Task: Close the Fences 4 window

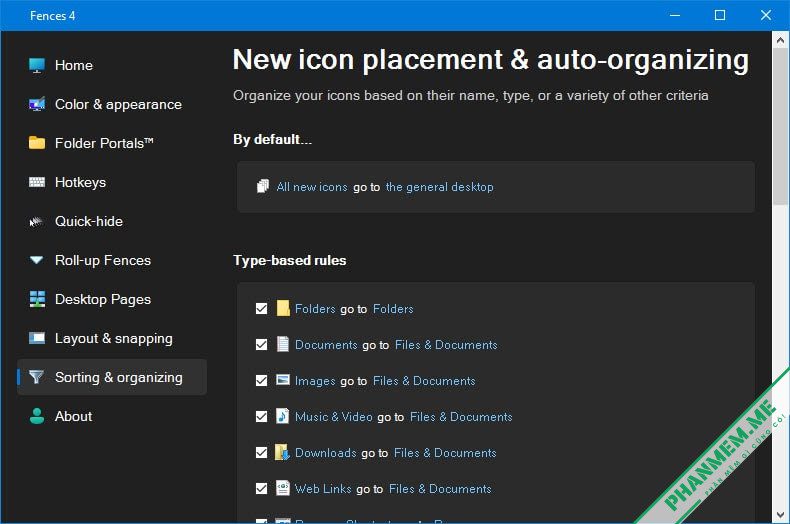Action: coord(766,15)
